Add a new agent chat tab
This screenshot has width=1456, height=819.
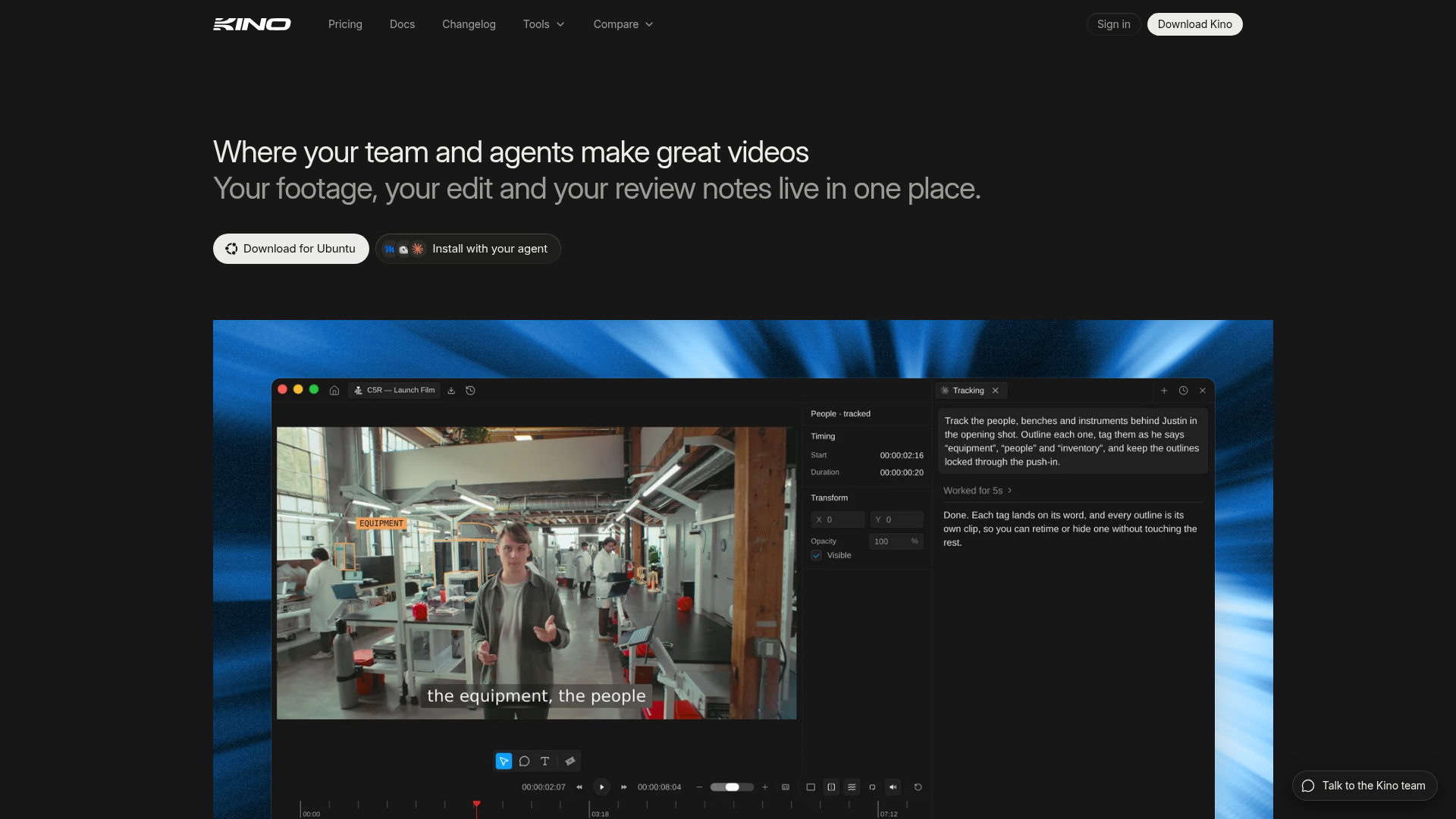click(1164, 391)
